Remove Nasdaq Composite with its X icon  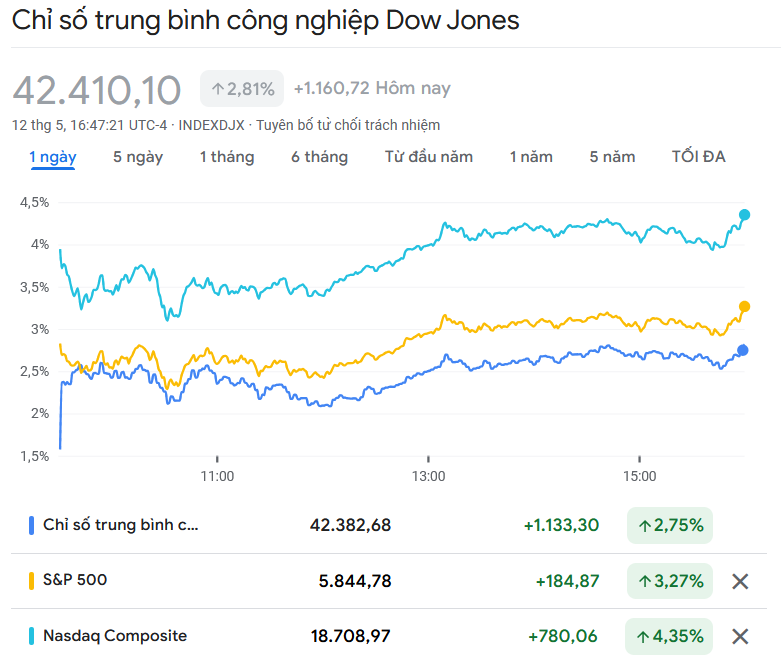[740, 636]
